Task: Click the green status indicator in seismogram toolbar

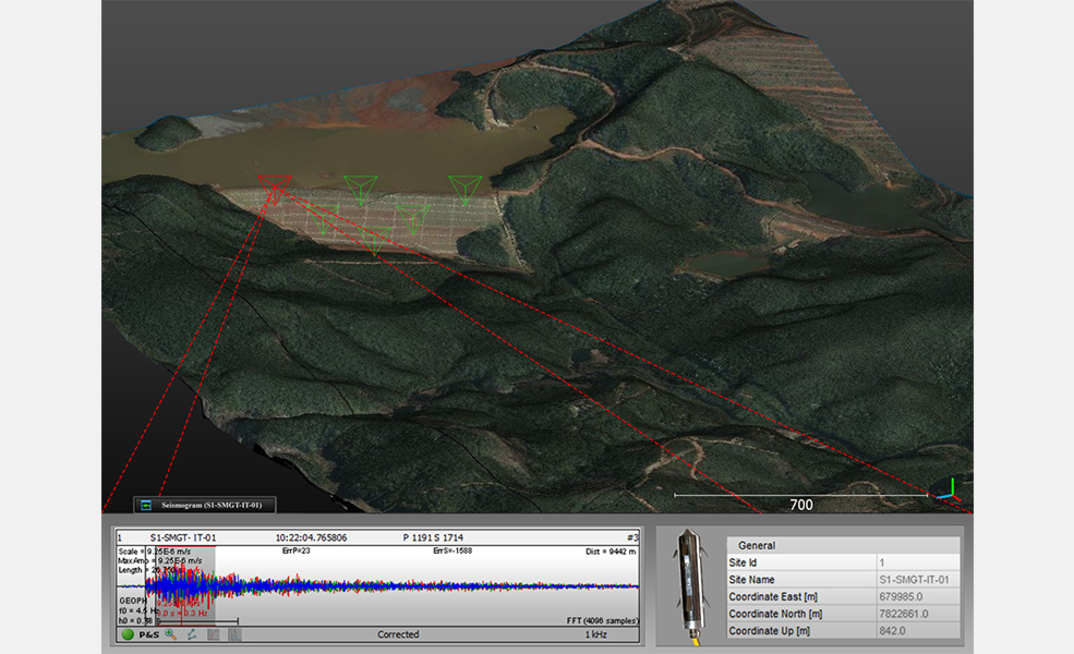Action: click(x=128, y=634)
